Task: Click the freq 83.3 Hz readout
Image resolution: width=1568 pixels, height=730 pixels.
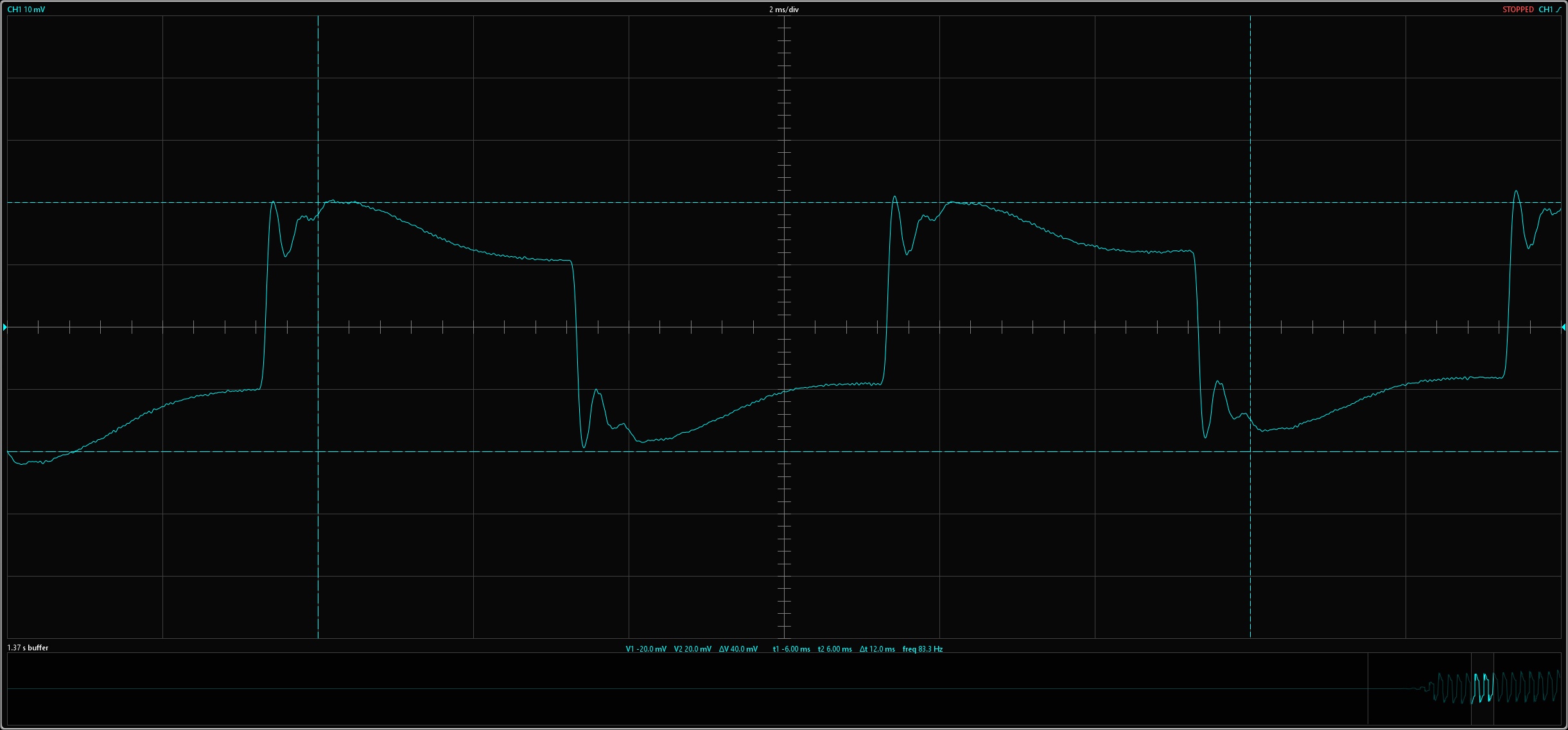Action: coord(923,649)
